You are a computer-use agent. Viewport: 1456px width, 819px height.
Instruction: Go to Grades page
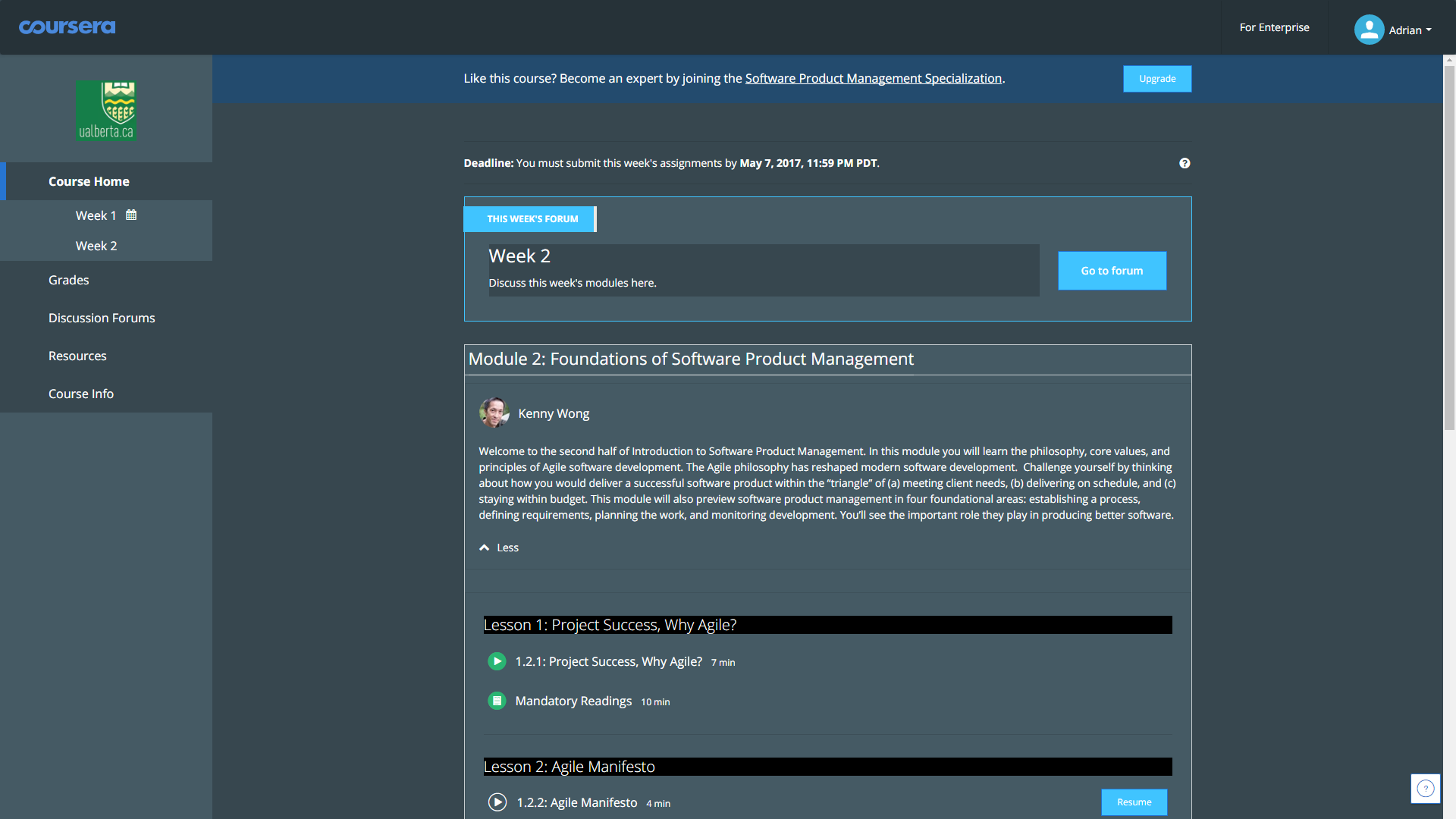[69, 280]
